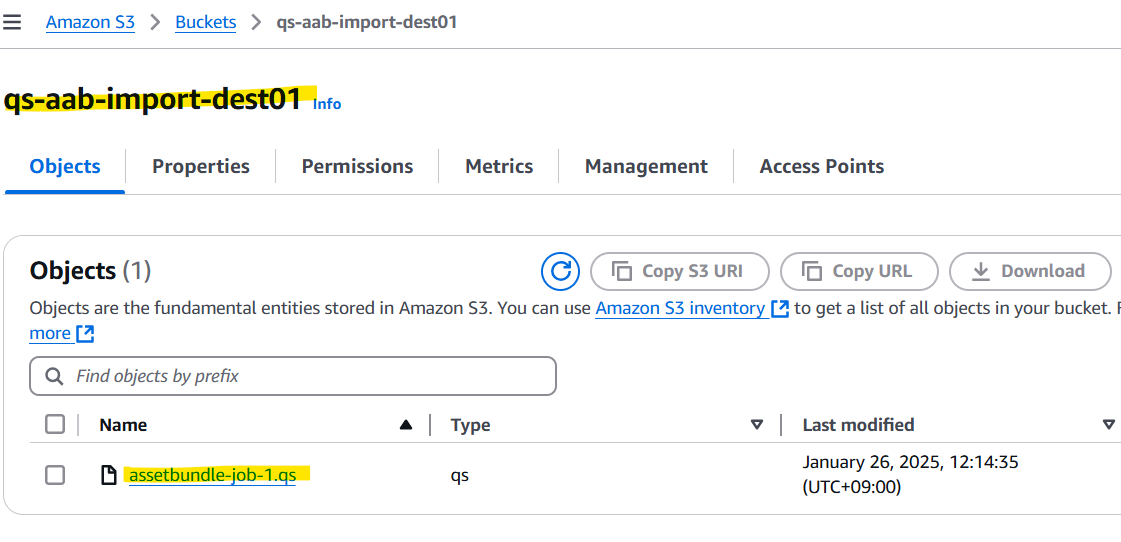Sort by Name using ascending arrow
Image resolution: width=1121 pixels, height=542 pixels.
coord(406,425)
